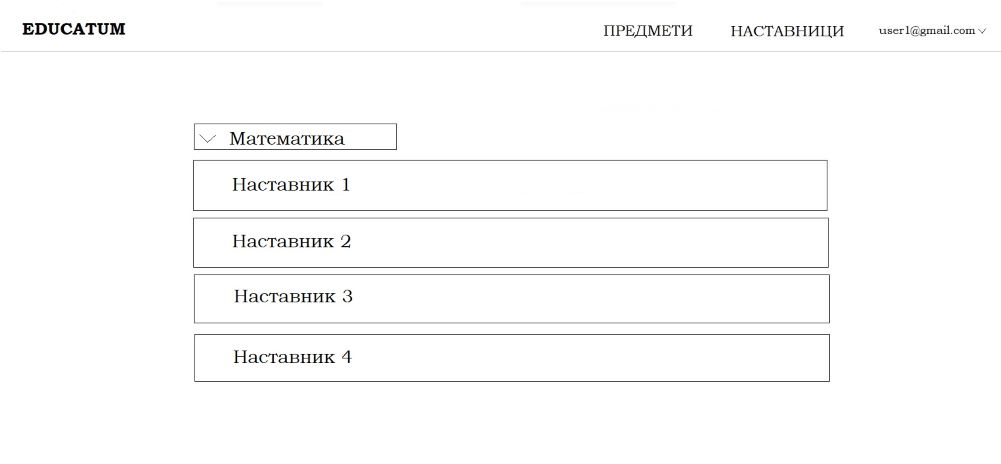The width and height of the screenshot is (1001, 464).
Task: Open the user1@gmail.com account dropdown
Action: 932,31
